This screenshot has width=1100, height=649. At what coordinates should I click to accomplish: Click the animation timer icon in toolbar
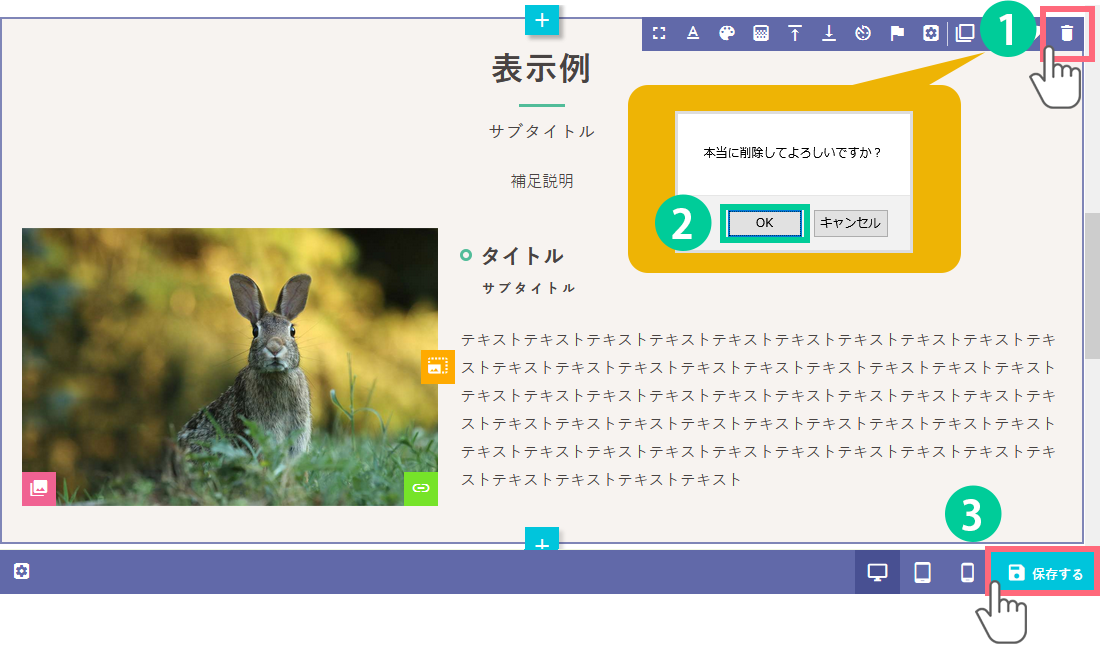pyautogui.click(x=863, y=33)
